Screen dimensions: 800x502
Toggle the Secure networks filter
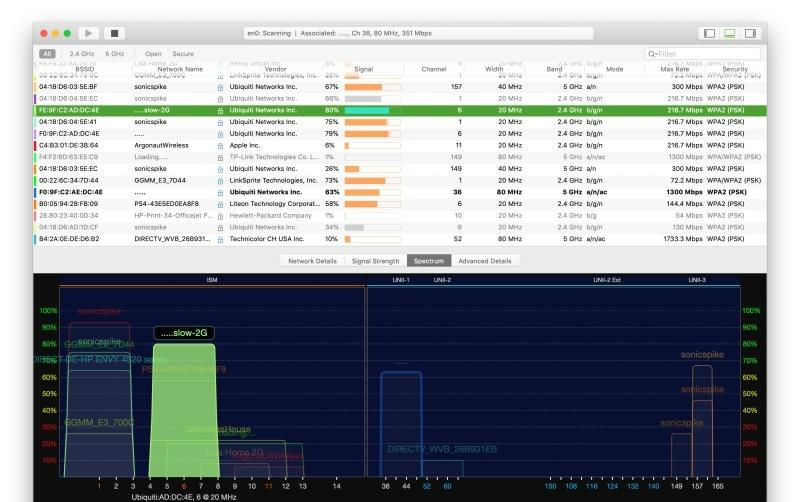183,54
